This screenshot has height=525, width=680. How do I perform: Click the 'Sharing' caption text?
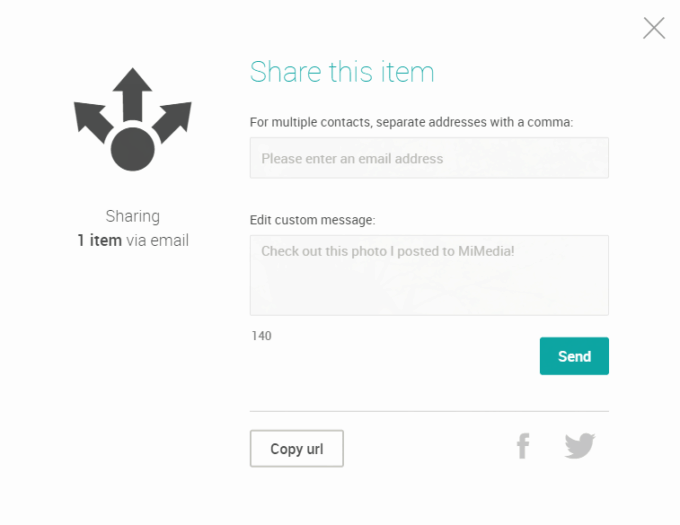point(133,216)
